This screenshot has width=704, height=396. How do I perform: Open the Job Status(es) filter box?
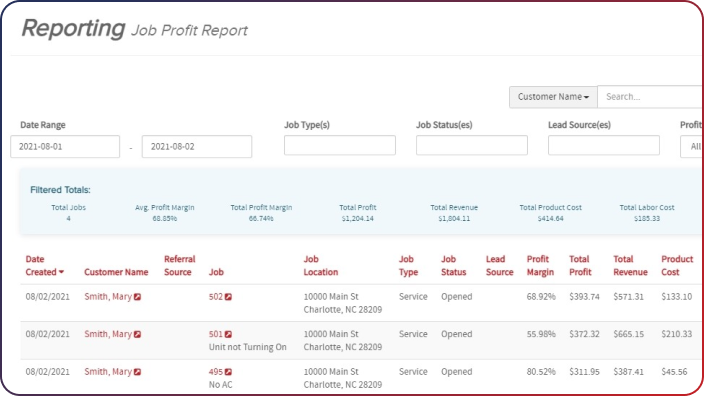point(472,145)
